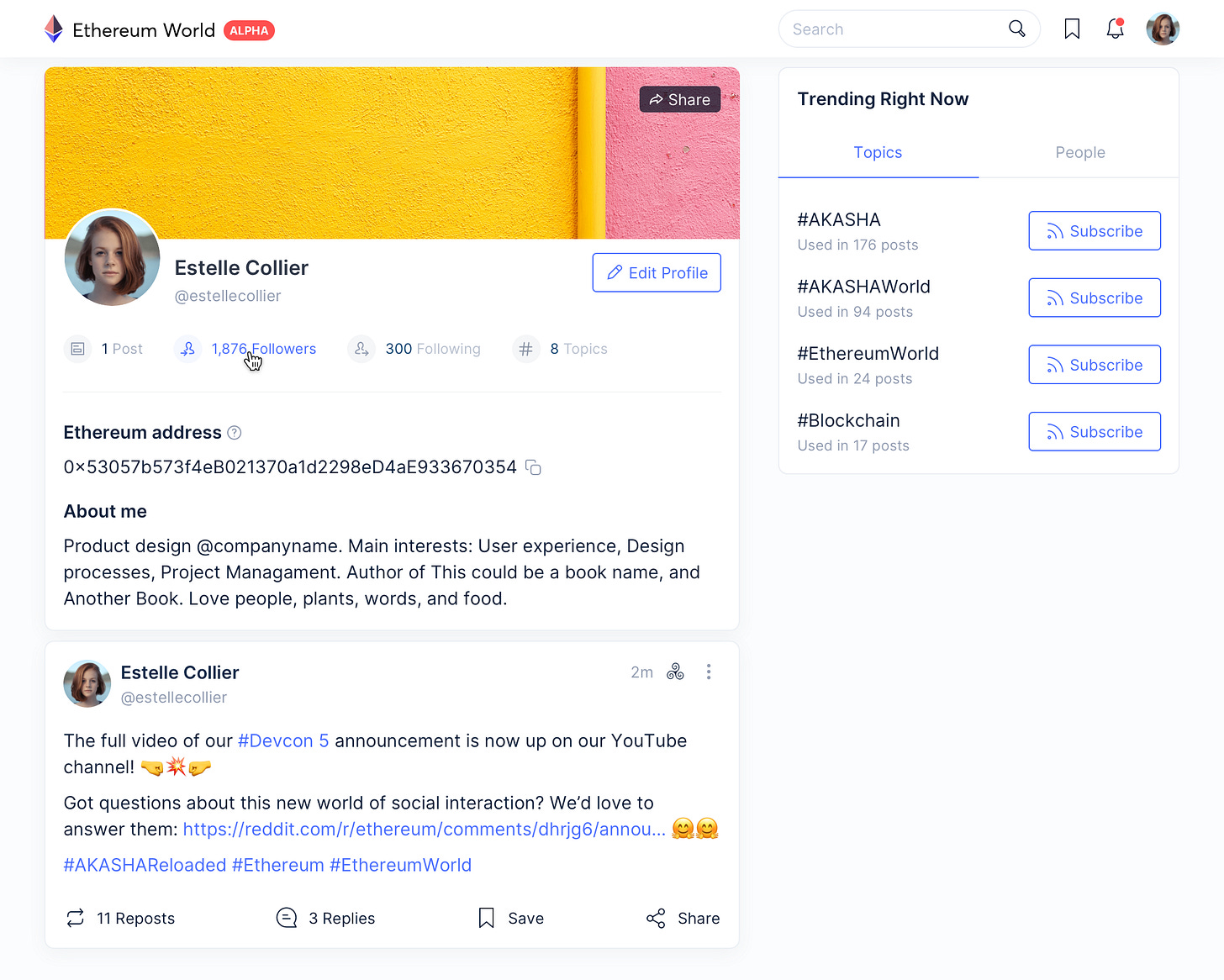
Task: Open the #Devcon 5 hashtag link
Action: 283,741
